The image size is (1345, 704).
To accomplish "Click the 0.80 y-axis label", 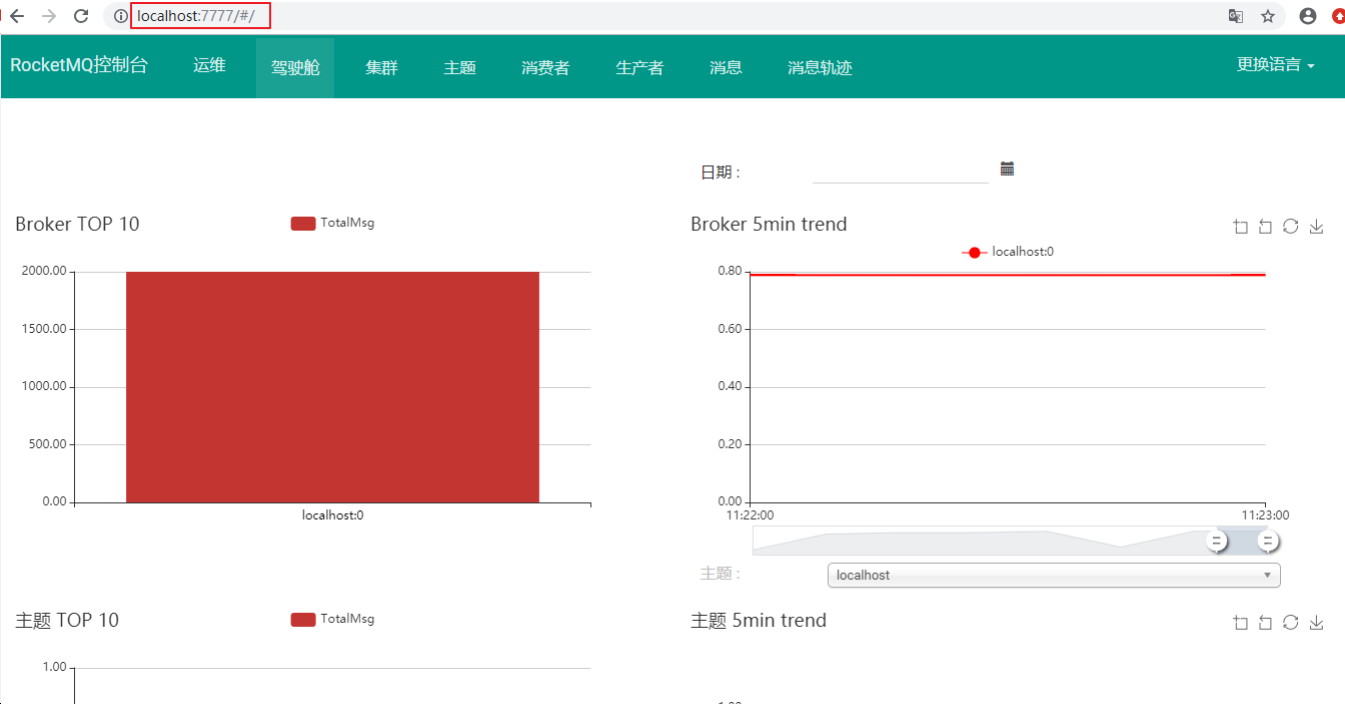I will [729, 271].
